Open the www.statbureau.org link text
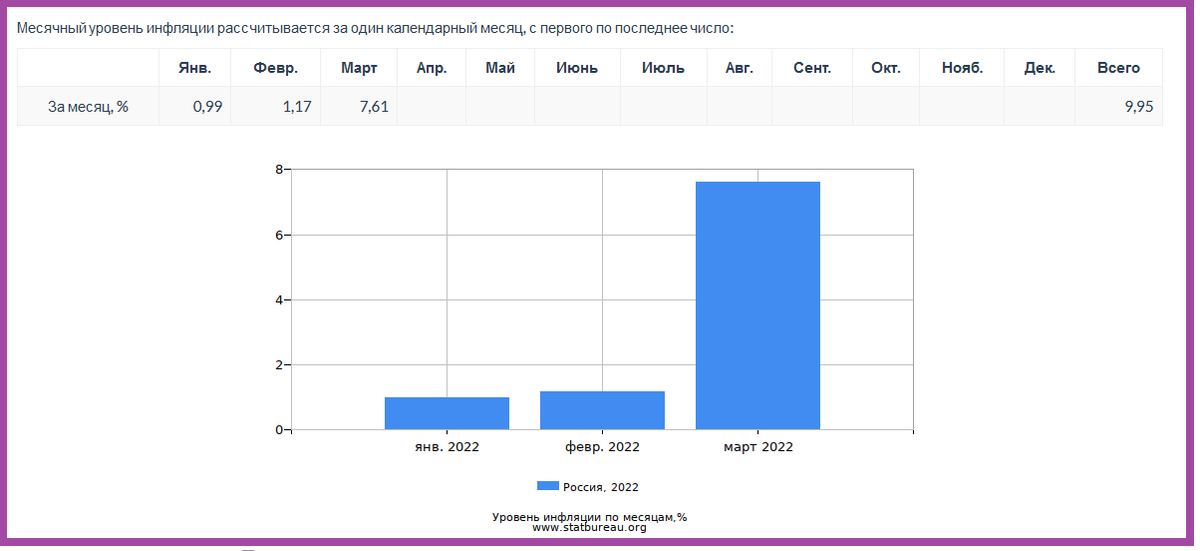 (x=590, y=527)
